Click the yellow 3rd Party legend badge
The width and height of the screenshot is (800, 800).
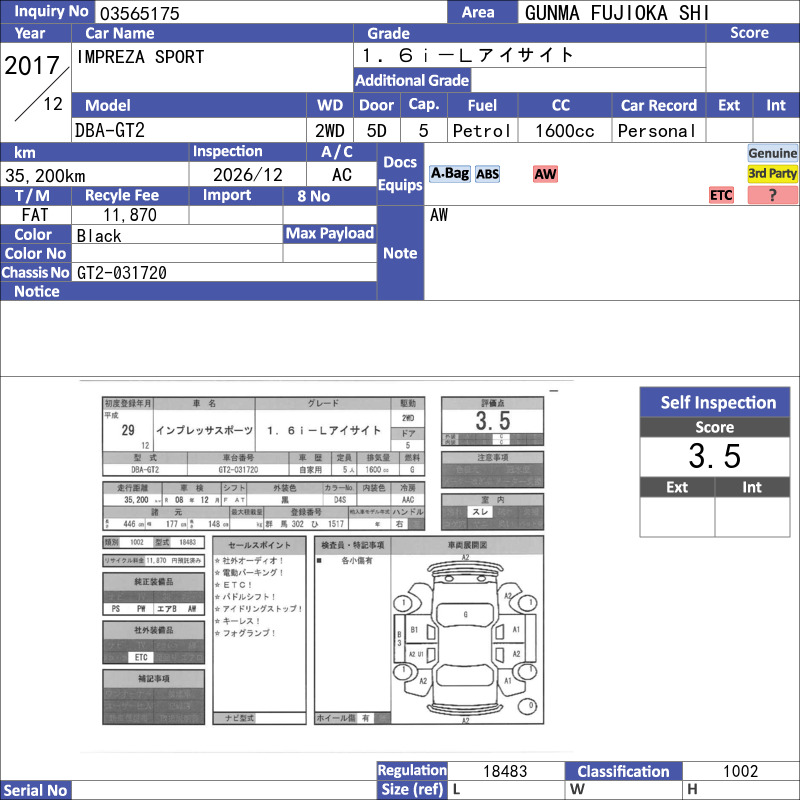772,173
